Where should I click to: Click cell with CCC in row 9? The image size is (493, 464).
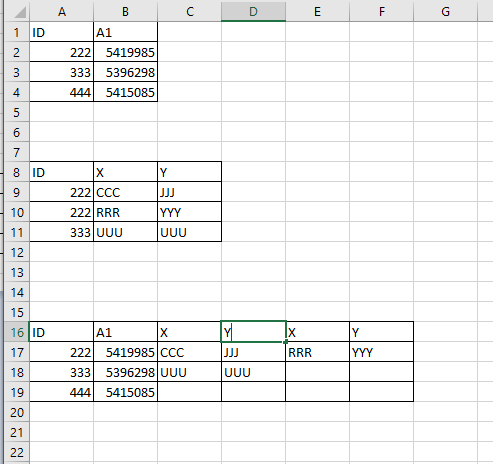pyautogui.click(x=126, y=192)
